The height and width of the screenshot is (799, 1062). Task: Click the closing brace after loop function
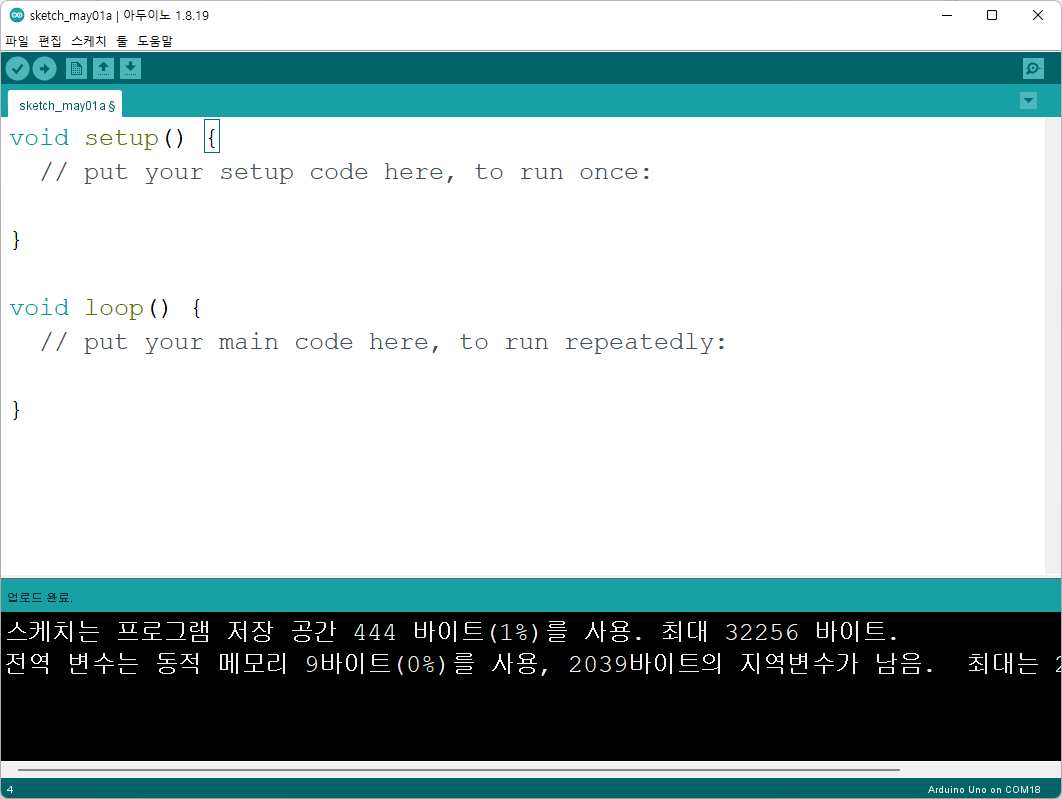pos(16,410)
